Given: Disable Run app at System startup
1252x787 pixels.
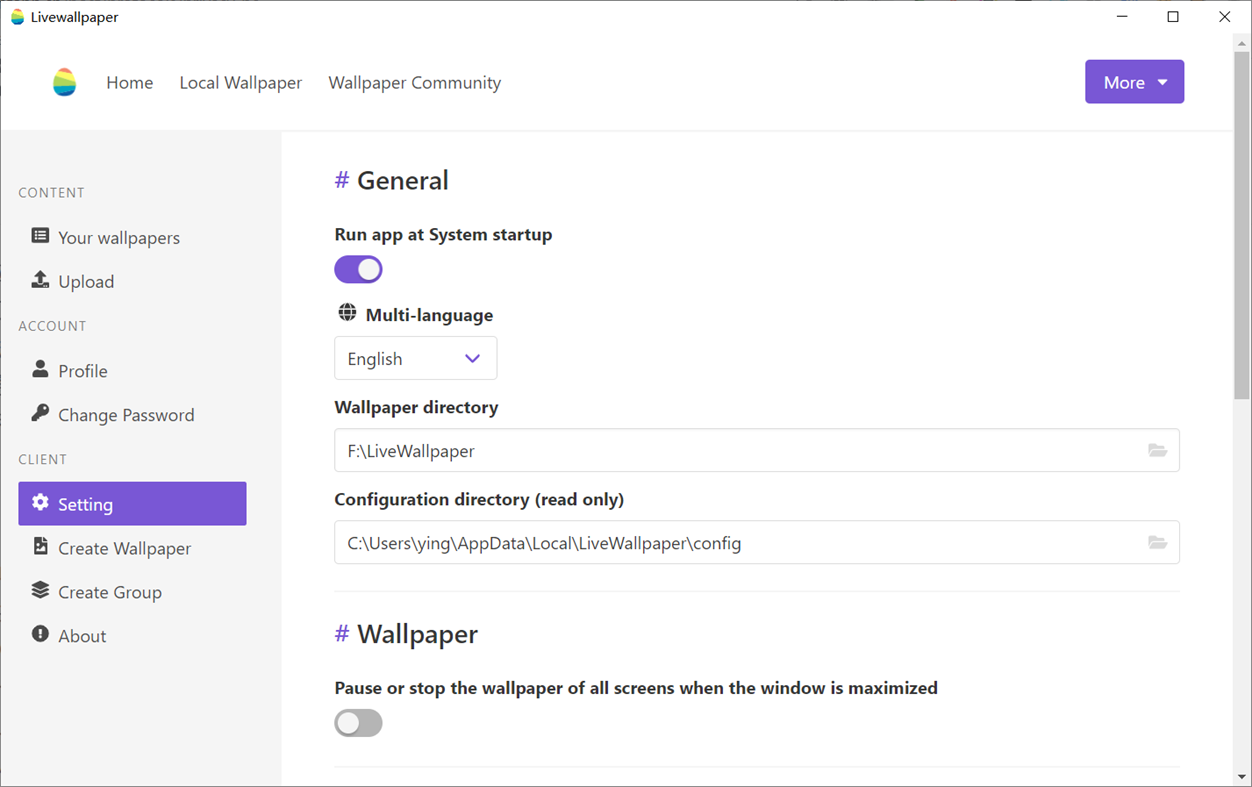Looking at the screenshot, I should (358, 269).
